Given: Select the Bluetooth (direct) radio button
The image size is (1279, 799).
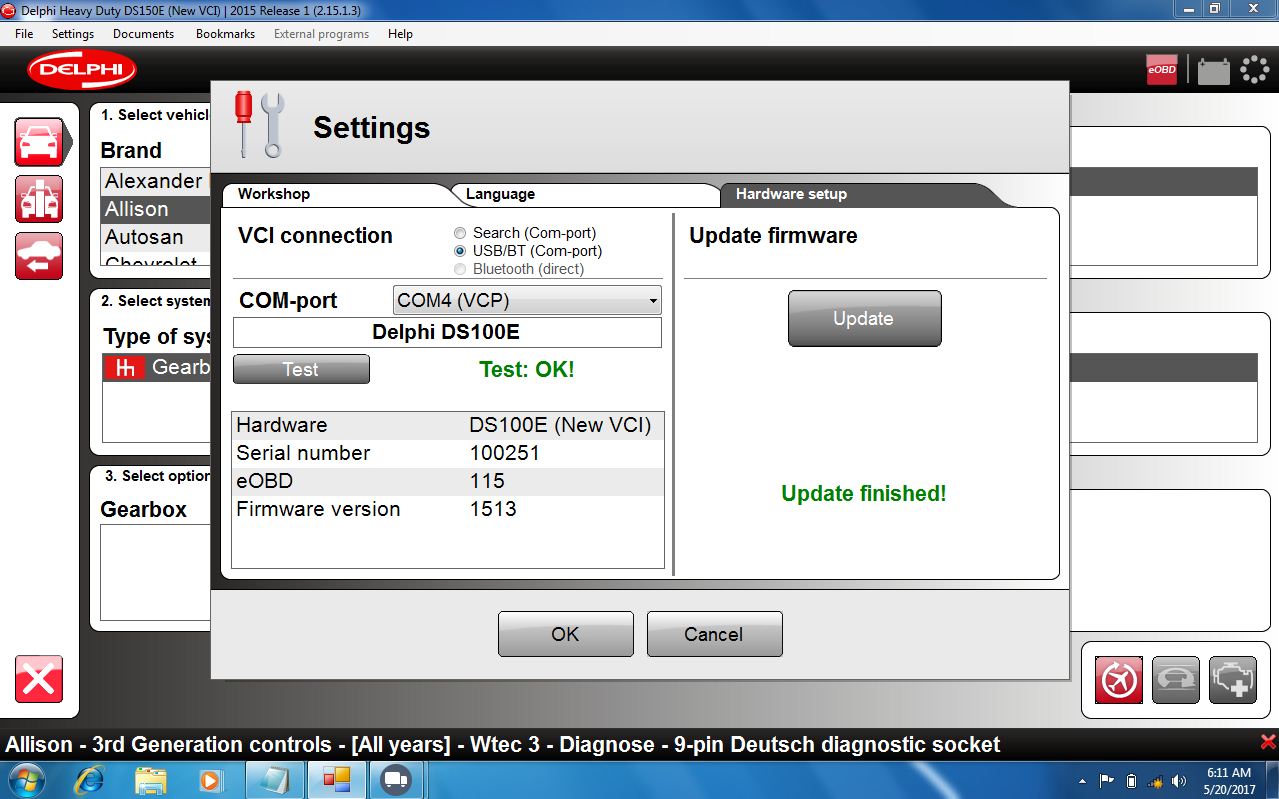Looking at the screenshot, I should (460, 269).
